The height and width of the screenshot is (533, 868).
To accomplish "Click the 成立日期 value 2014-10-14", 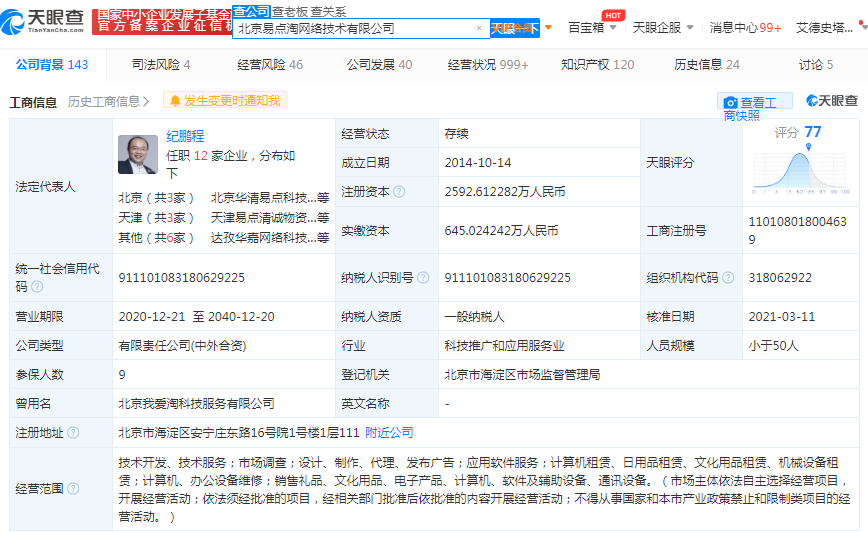I will (478, 163).
